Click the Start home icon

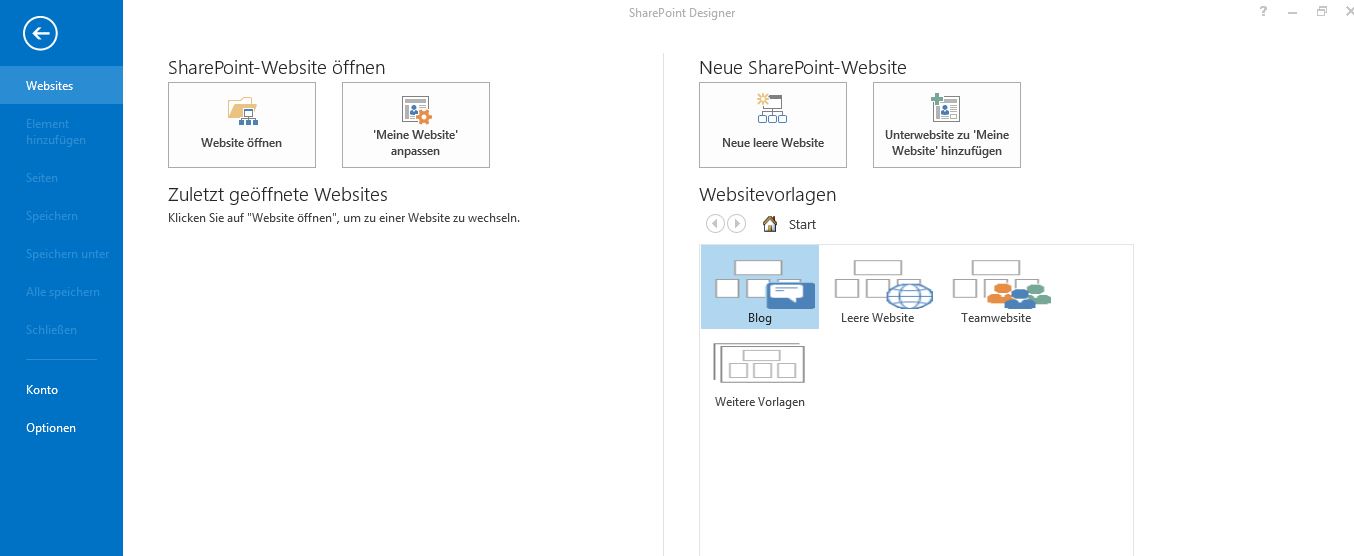point(770,224)
